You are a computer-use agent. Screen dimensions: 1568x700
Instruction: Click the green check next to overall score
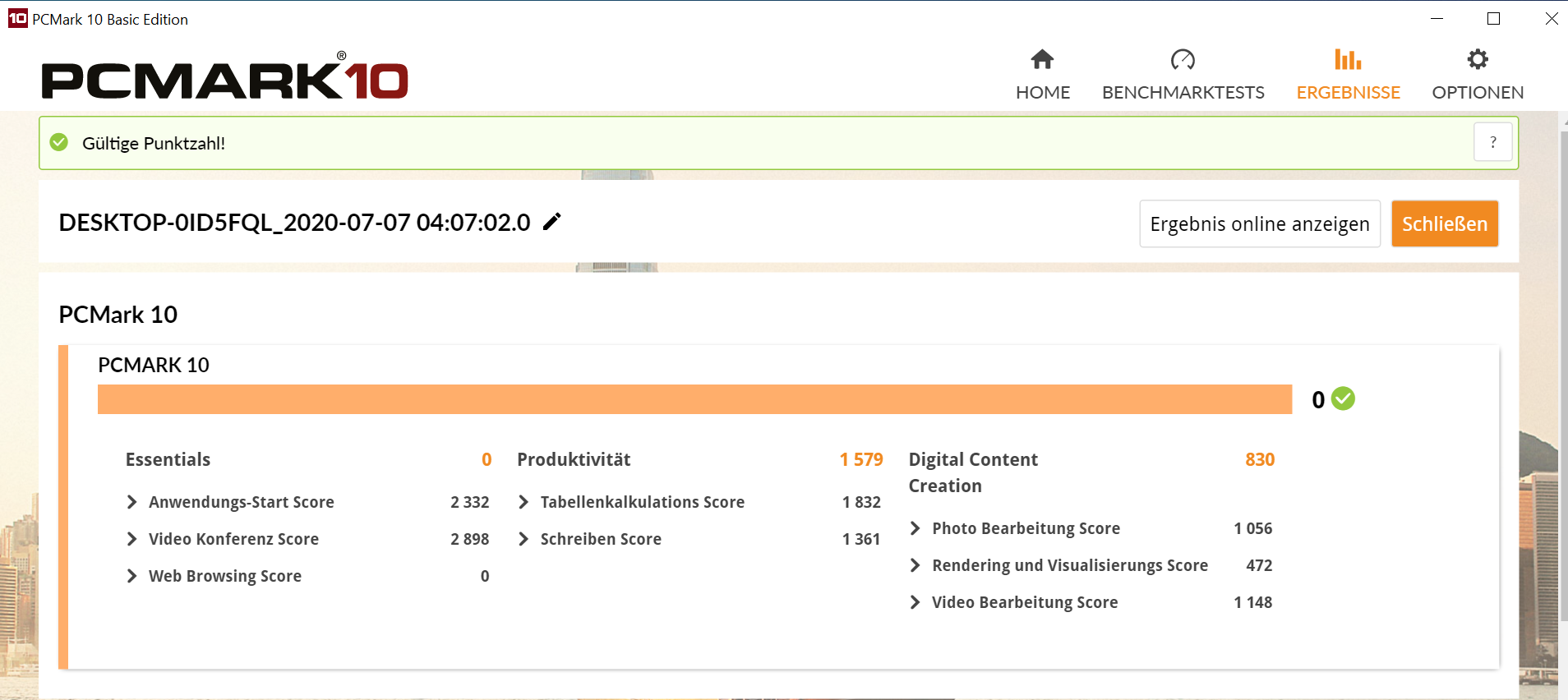pyautogui.click(x=1343, y=398)
